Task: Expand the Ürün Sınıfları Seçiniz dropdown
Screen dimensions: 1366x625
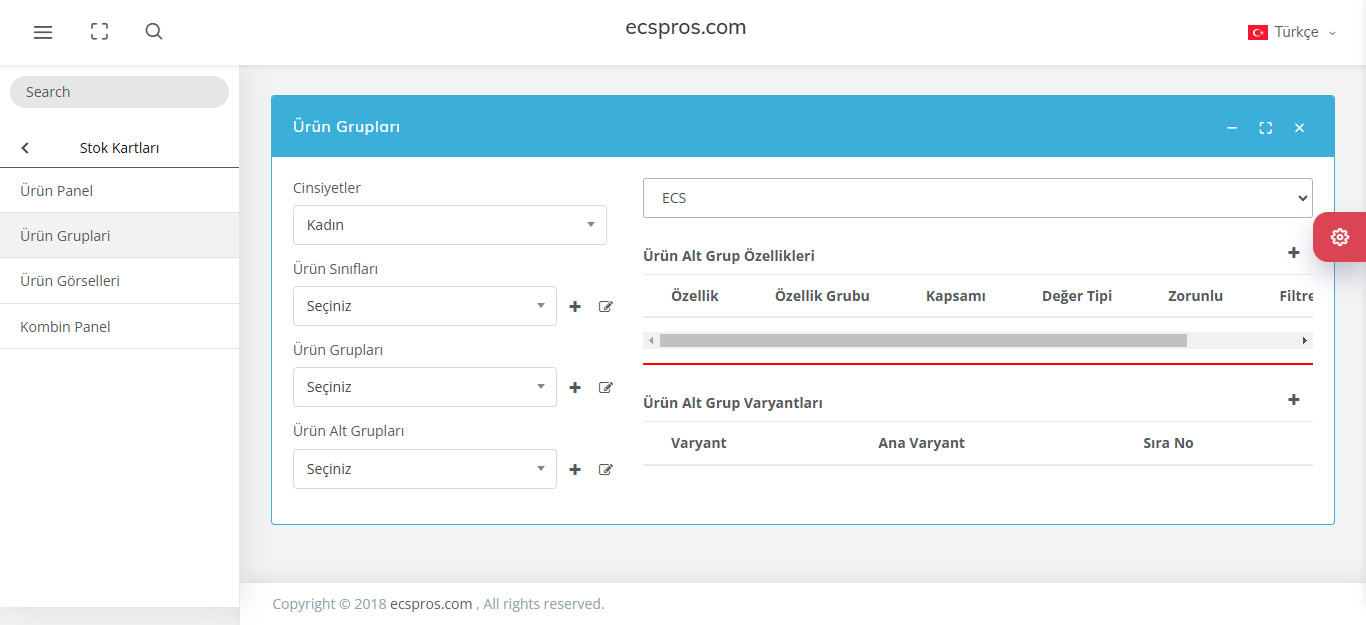Action: pos(425,306)
